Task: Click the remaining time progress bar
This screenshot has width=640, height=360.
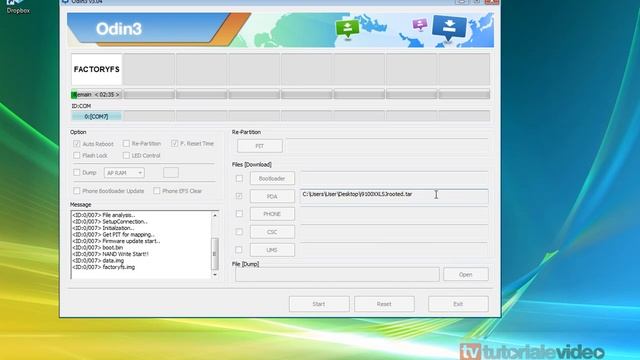Action: (96, 95)
